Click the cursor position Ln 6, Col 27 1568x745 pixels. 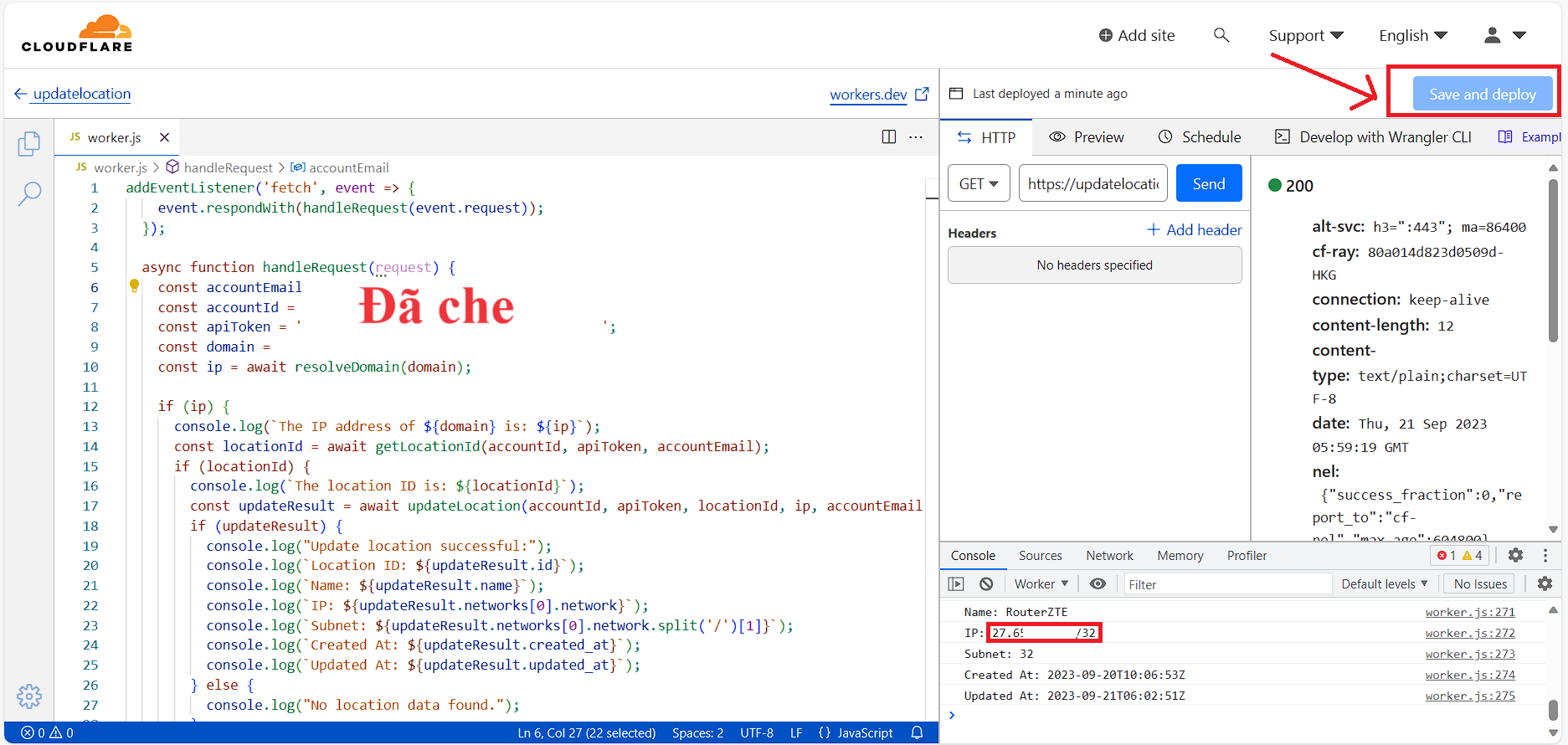586,733
